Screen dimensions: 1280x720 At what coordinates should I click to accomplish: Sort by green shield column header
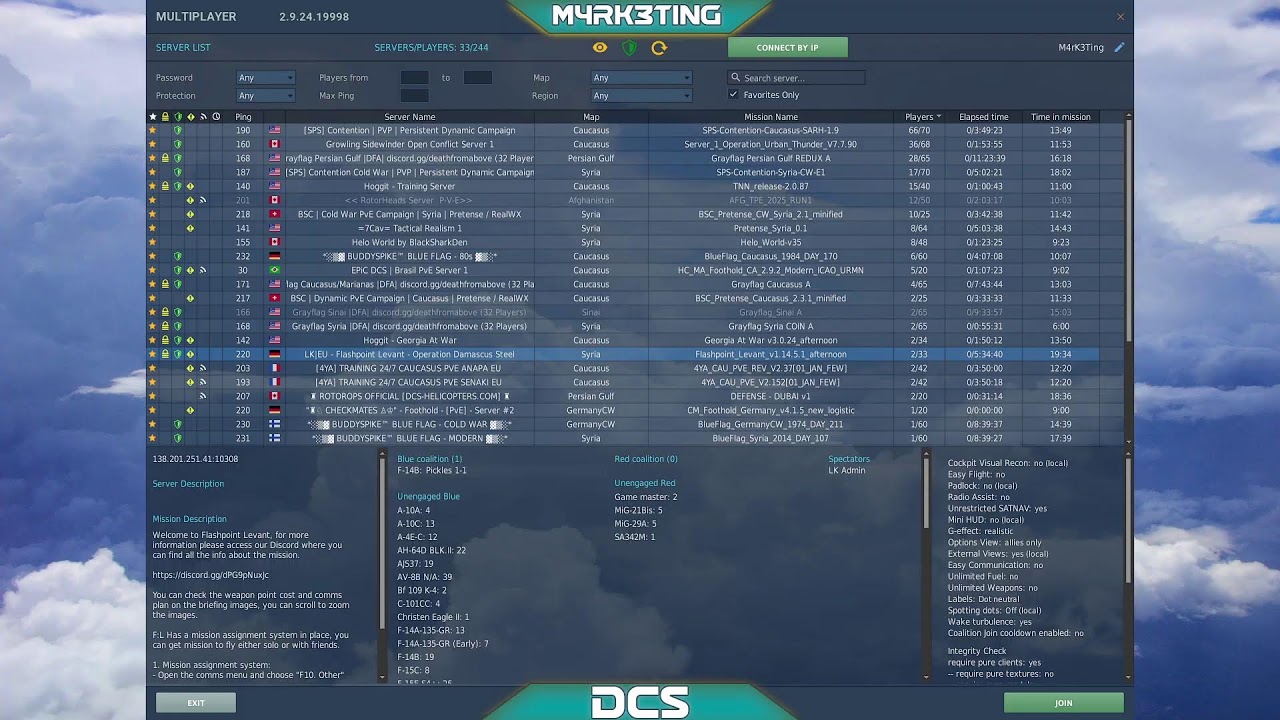tap(178, 117)
